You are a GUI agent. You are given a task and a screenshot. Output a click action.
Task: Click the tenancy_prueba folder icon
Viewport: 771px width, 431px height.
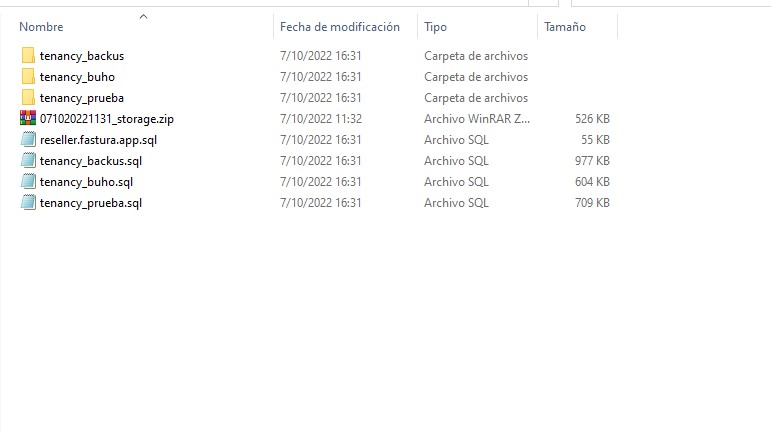pos(28,98)
